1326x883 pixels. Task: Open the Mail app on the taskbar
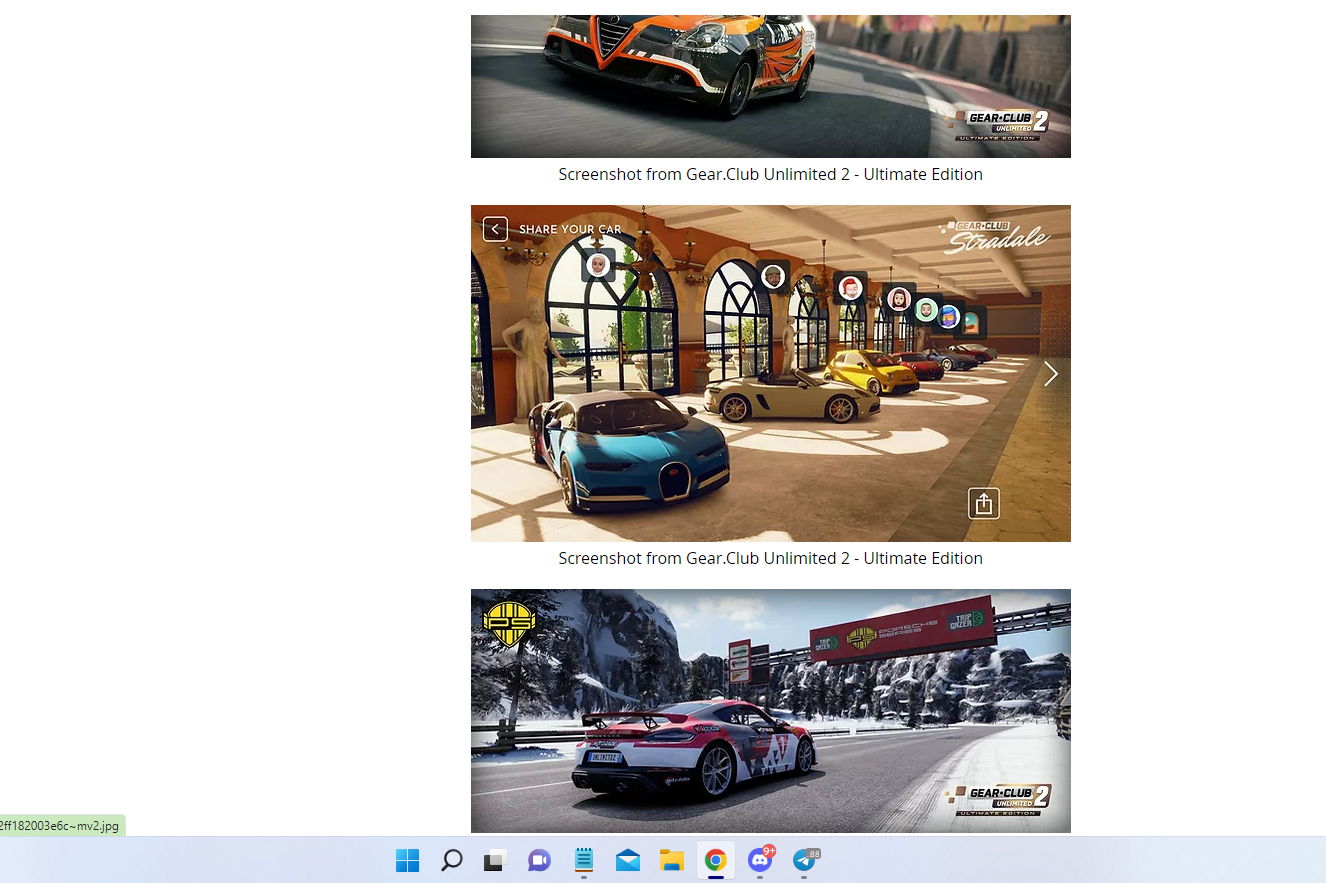628,860
